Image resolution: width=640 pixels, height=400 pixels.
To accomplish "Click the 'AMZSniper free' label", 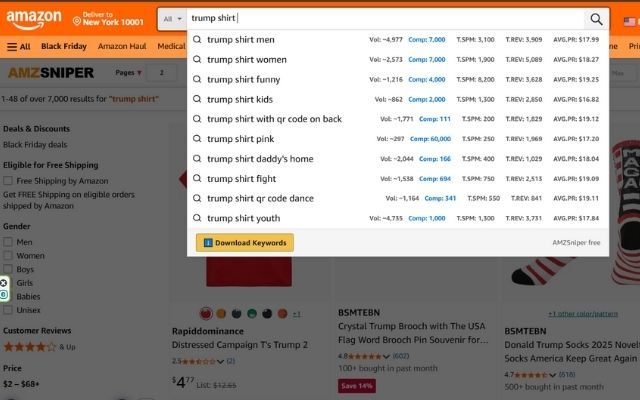I will coord(576,242).
